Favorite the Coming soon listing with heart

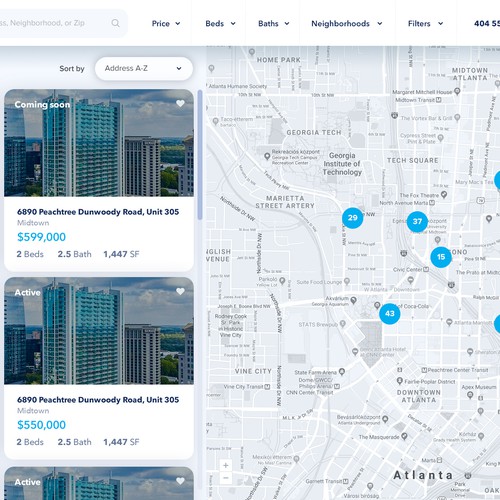[180, 104]
